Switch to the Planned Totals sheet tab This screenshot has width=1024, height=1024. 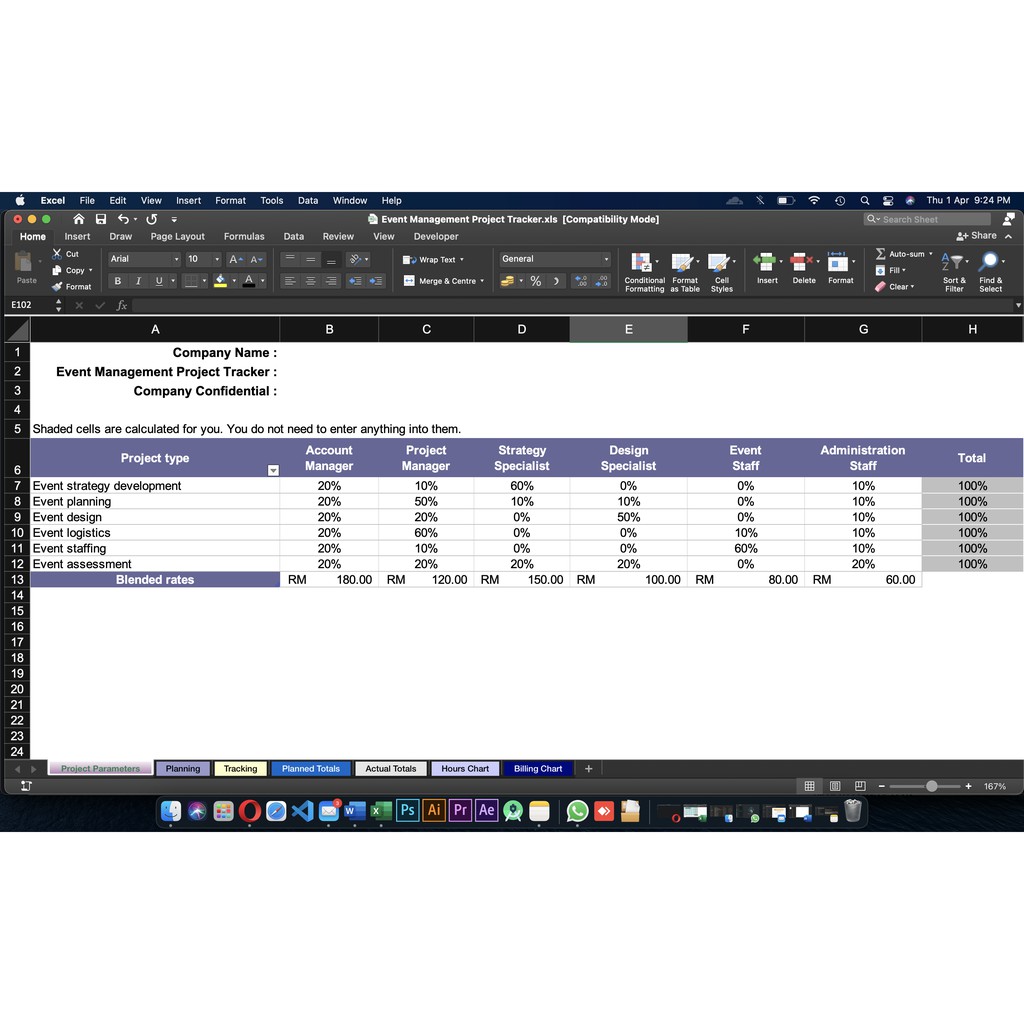point(310,768)
